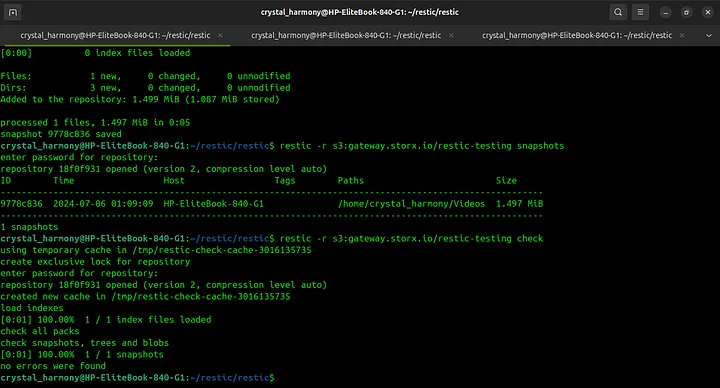This screenshot has height=388, width=720.
Task: Click the 'processed 1 files' line
Action: (x=96, y=123)
